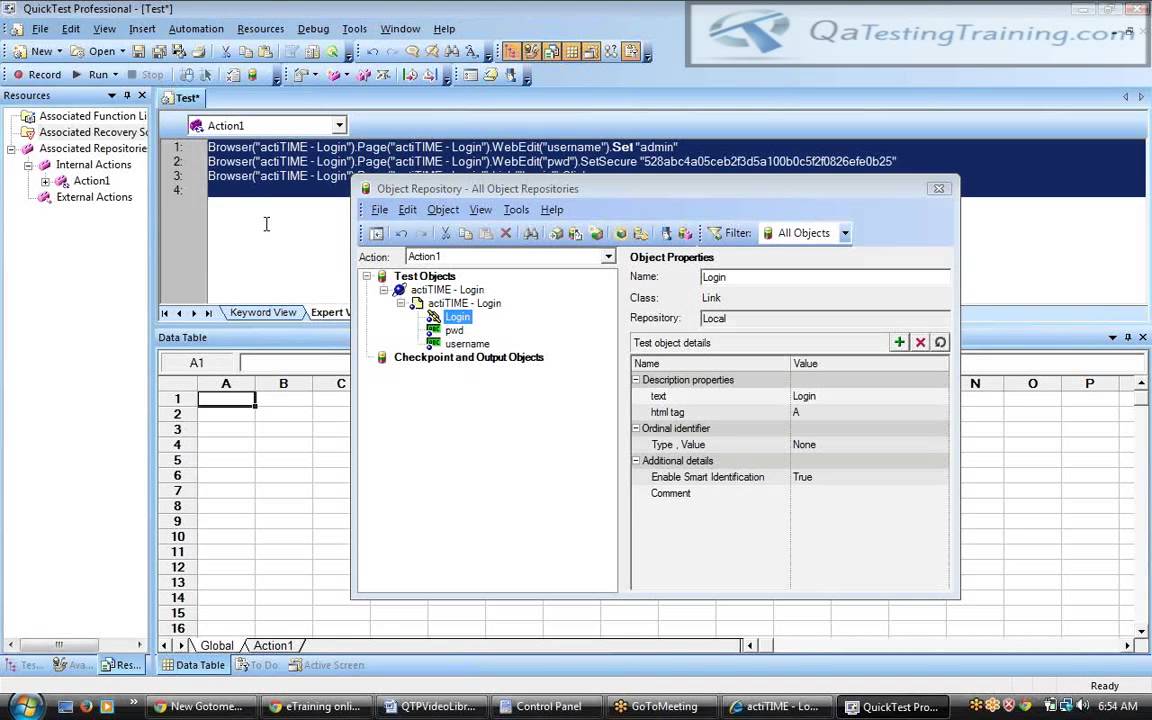This screenshot has width=1152, height=720.
Task: Click the Object Spy icon in Object Repository
Action: 666,234
